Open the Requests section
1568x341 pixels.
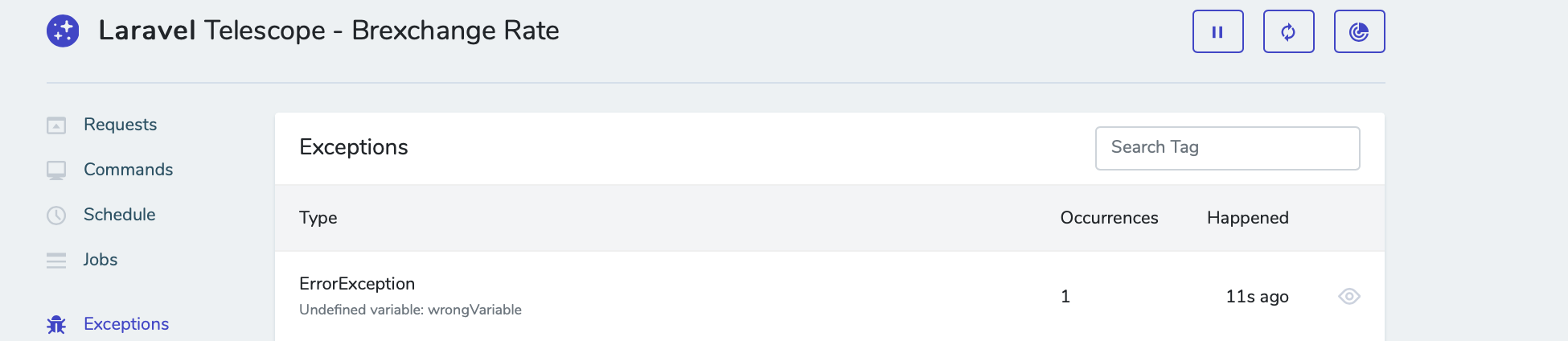click(120, 125)
